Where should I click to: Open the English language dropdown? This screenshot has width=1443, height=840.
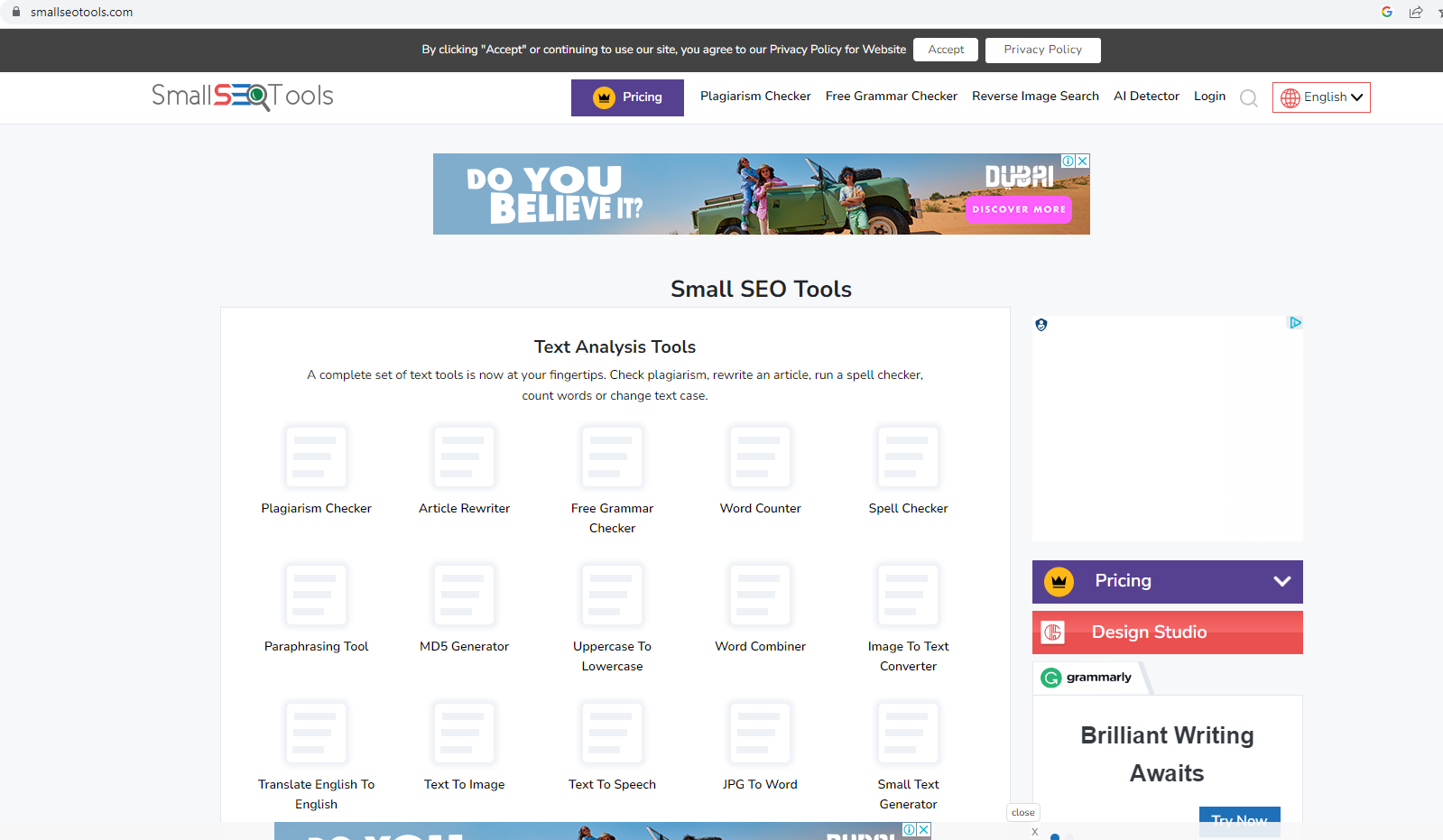(1321, 97)
